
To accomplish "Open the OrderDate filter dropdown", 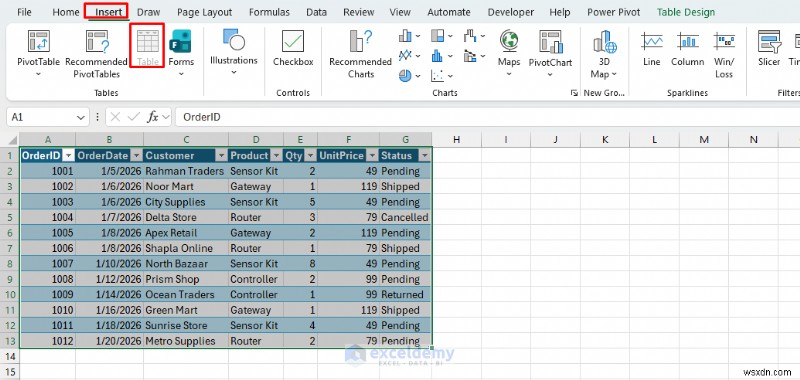I will pos(136,156).
